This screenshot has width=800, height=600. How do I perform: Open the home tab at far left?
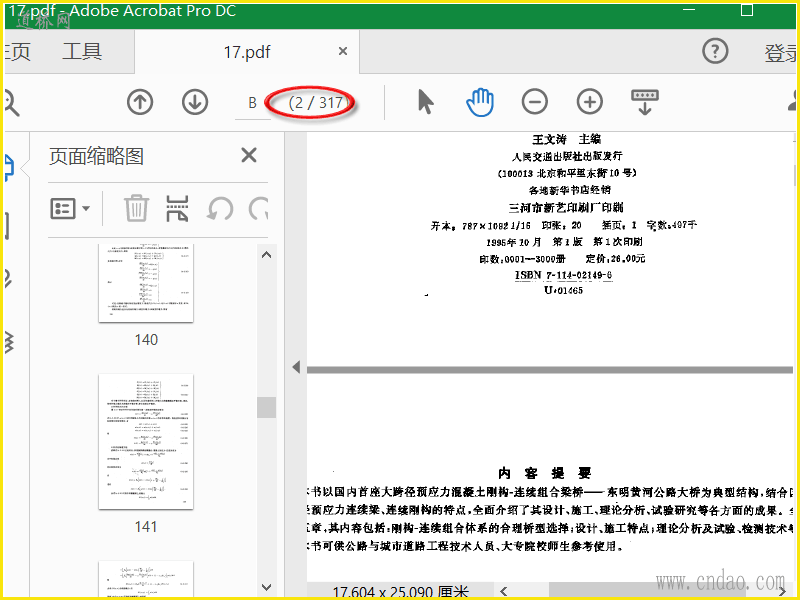18,52
